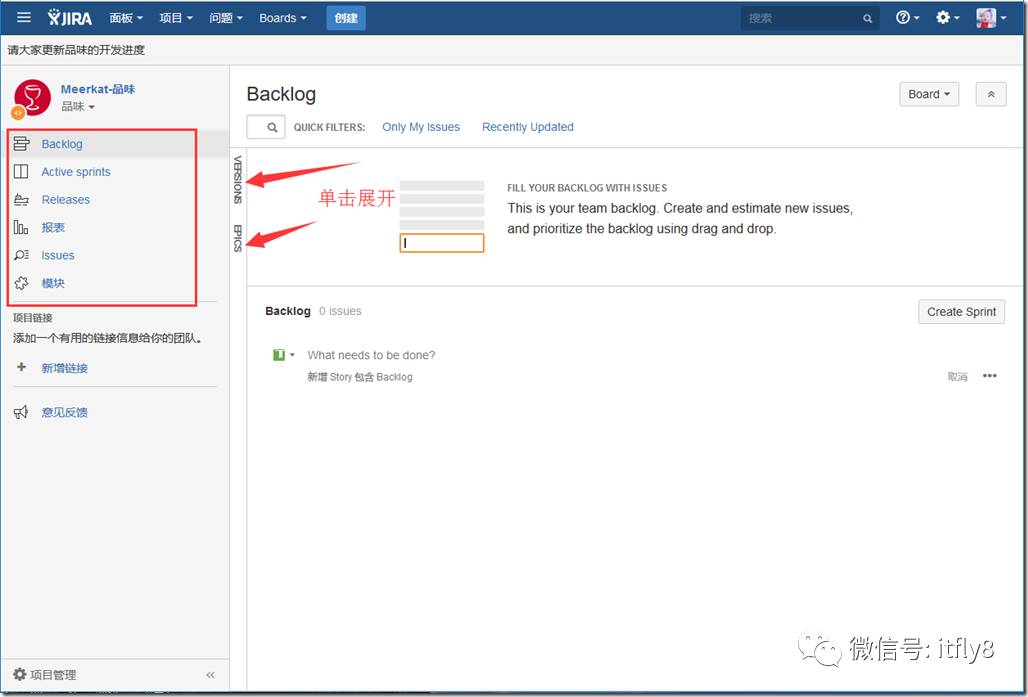1028x697 pixels.
Task: Click the 项目管理 gear icon
Action: point(20,674)
